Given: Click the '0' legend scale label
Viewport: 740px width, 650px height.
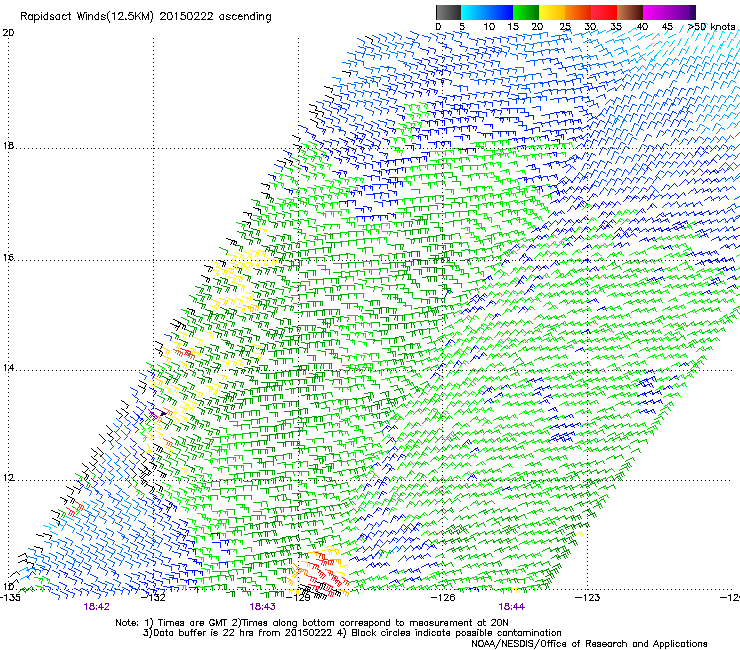Looking at the screenshot, I should pyautogui.click(x=438, y=27).
